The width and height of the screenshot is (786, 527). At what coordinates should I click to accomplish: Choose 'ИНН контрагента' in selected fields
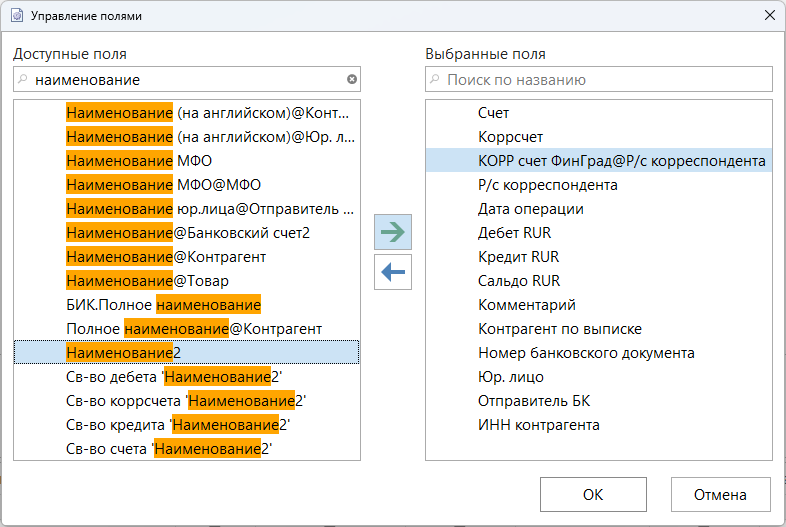click(x=538, y=425)
